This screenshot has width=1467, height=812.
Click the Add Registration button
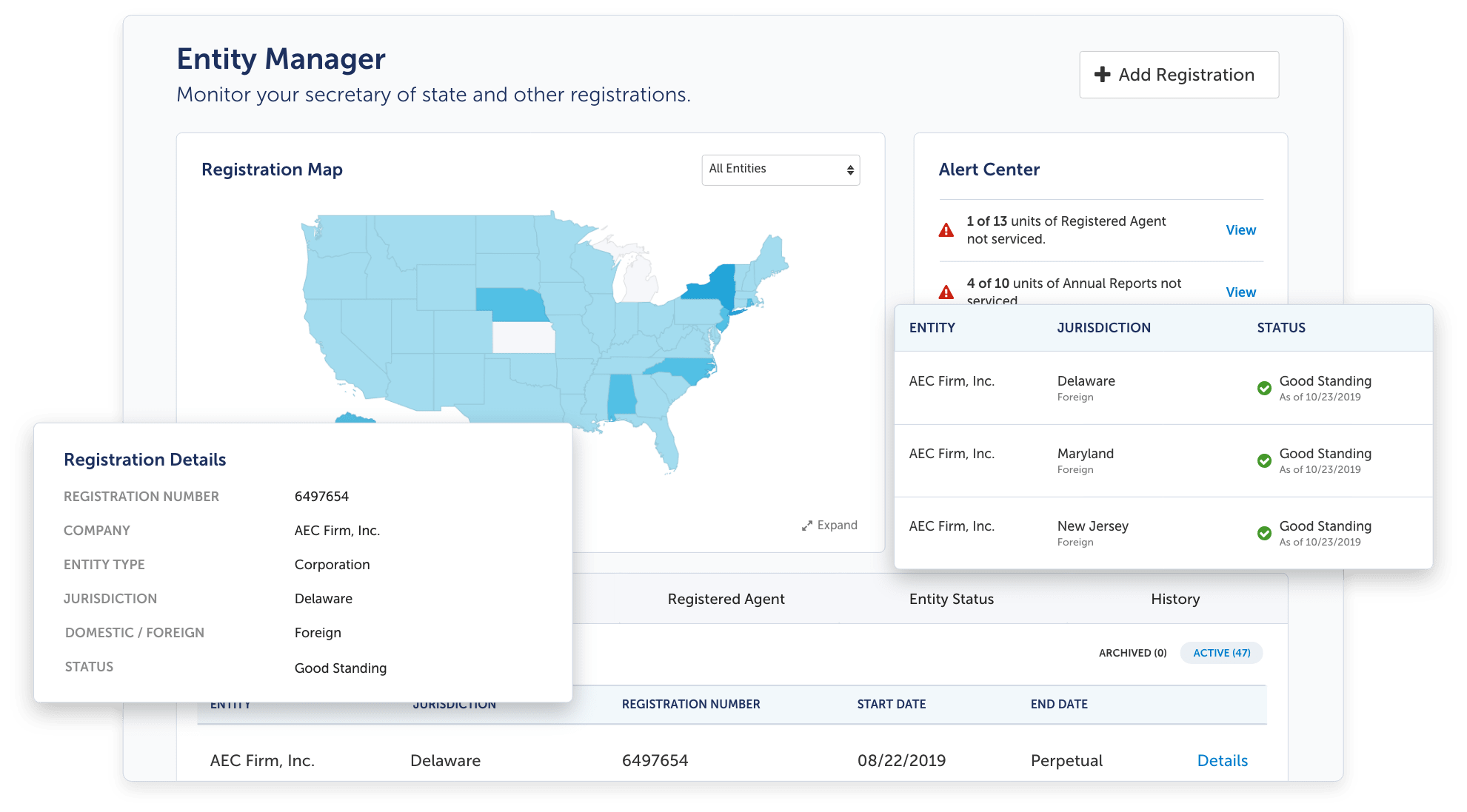pyautogui.click(x=1179, y=74)
